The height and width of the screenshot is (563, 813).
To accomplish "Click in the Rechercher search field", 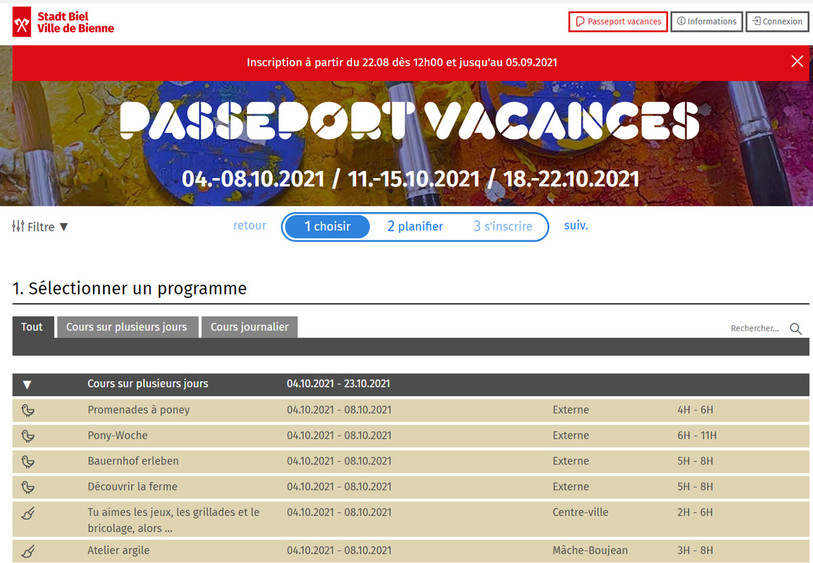I will point(754,328).
